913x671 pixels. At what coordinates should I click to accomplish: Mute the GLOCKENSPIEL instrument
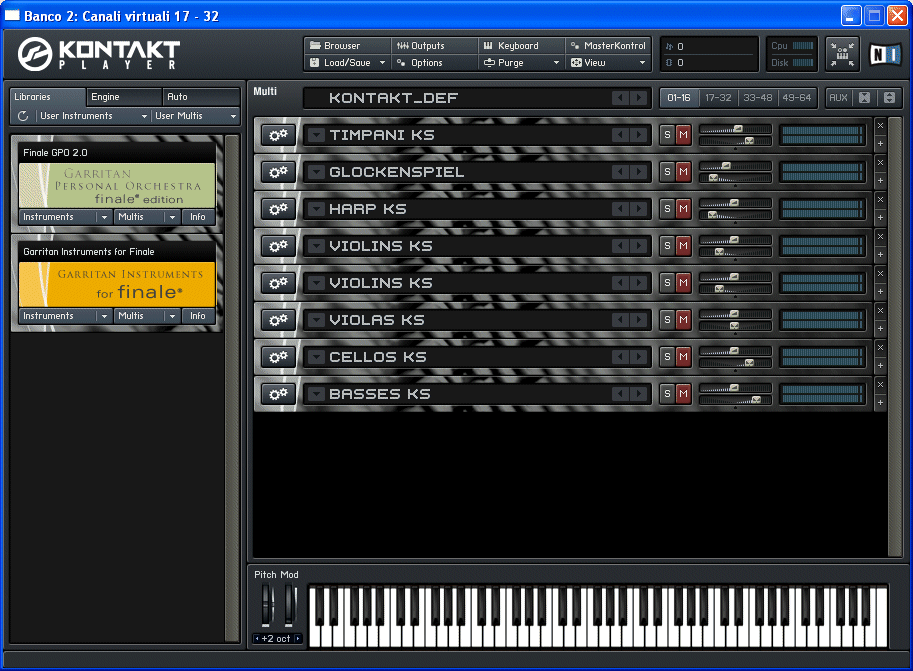pos(684,172)
